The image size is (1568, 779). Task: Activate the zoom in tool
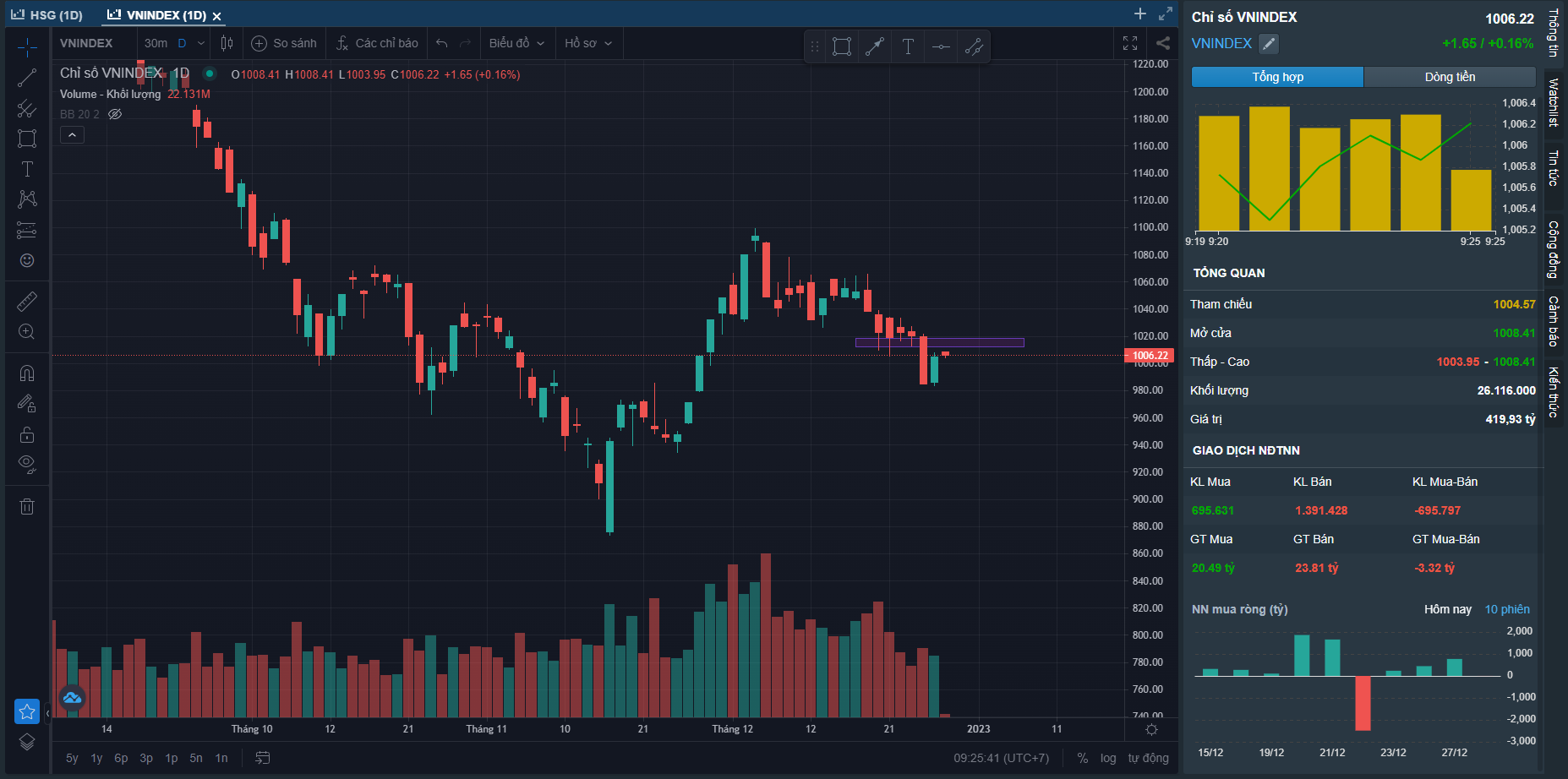click(x=27, y=331)
